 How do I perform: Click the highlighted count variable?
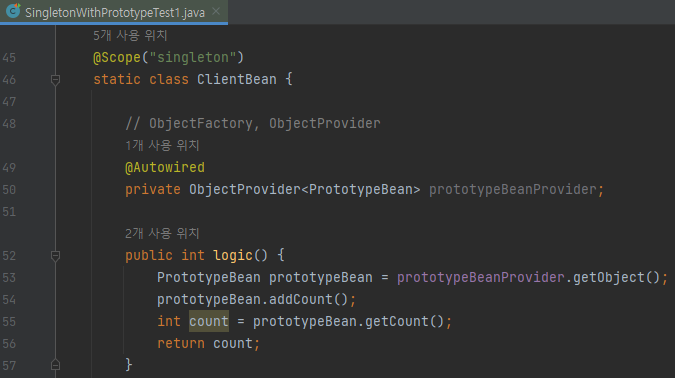[209, 321]
